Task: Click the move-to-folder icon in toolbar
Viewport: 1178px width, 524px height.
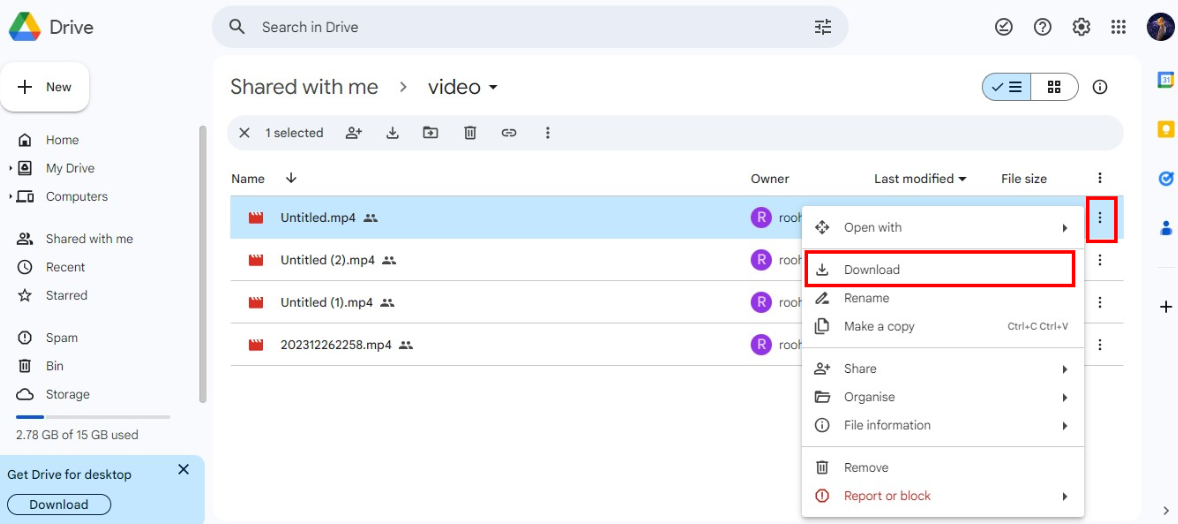Action: [430, 133]
